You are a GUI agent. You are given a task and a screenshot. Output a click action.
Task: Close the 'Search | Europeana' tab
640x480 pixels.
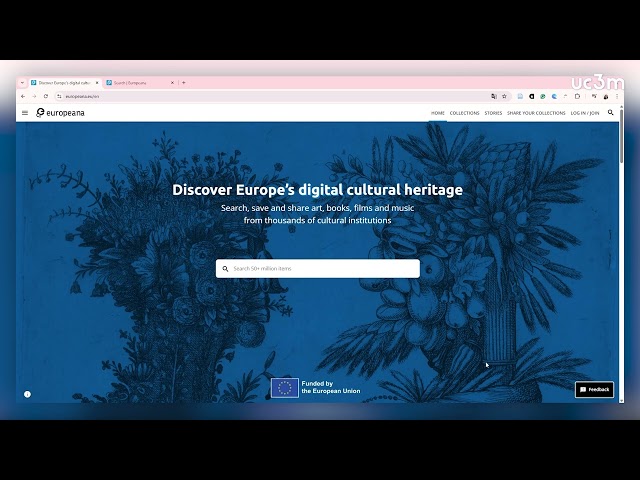point(172,83)
